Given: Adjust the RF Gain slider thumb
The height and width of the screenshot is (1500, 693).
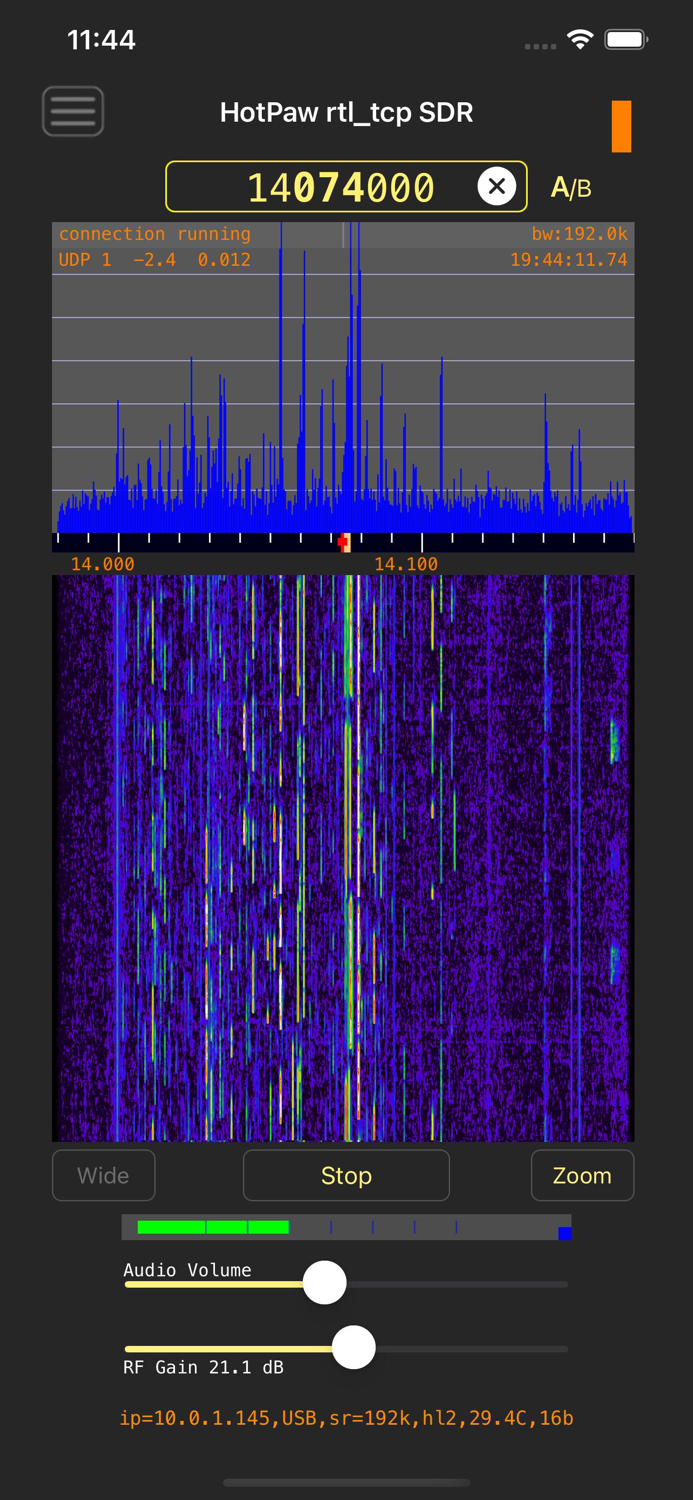Looking at the screenshot, I should pos(353,1348).
